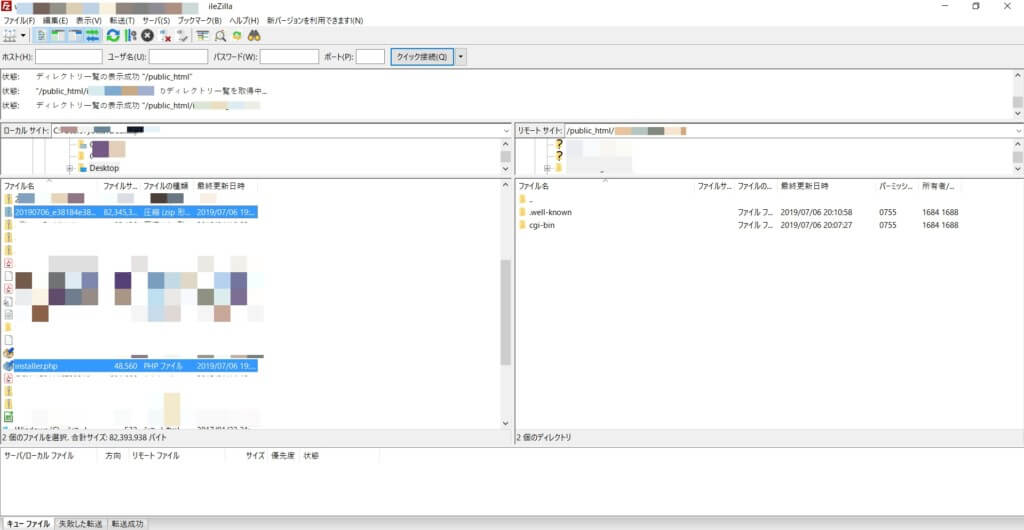This screenshot has height=530, width=1024.
Task: Toggle the message log display icon
Action: pyautogui.click(x=41, y=35)
